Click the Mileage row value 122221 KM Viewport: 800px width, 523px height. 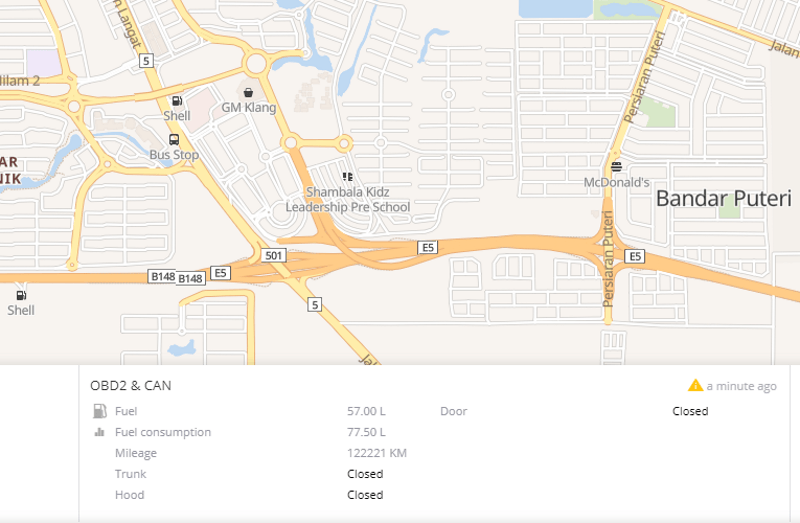click(377, 453)
